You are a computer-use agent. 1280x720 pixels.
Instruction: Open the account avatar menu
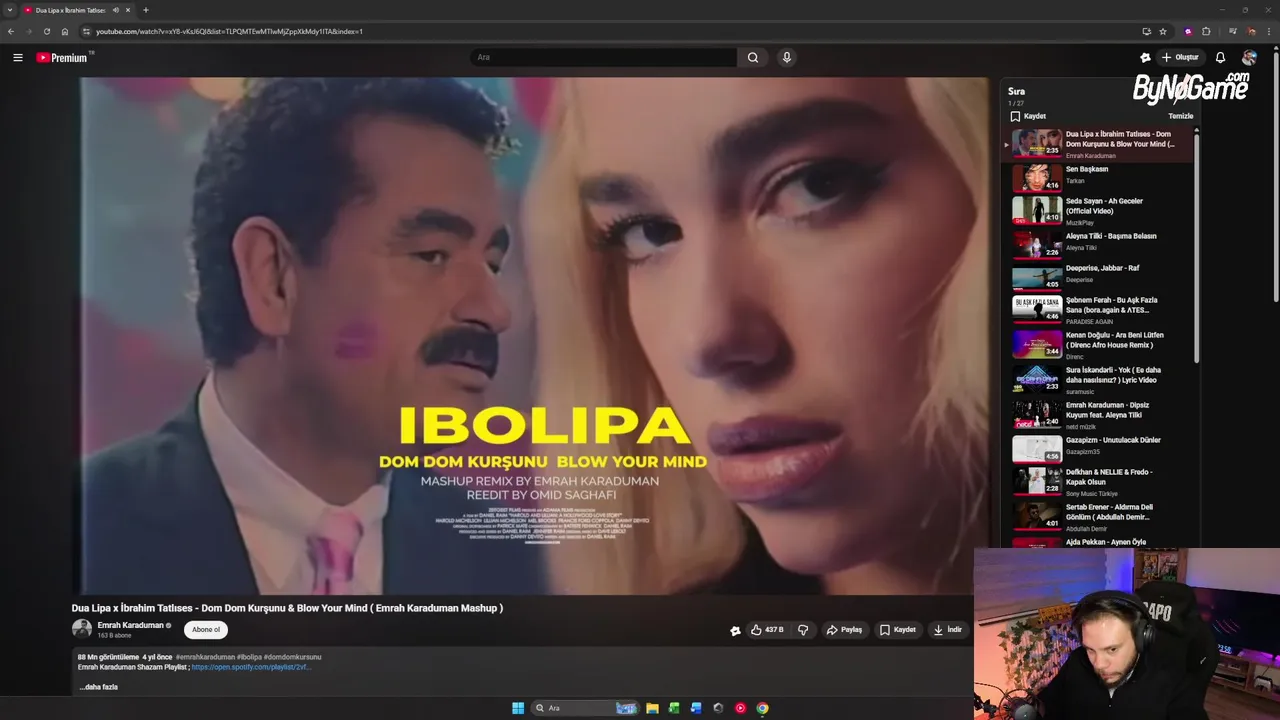[1249, 58]
